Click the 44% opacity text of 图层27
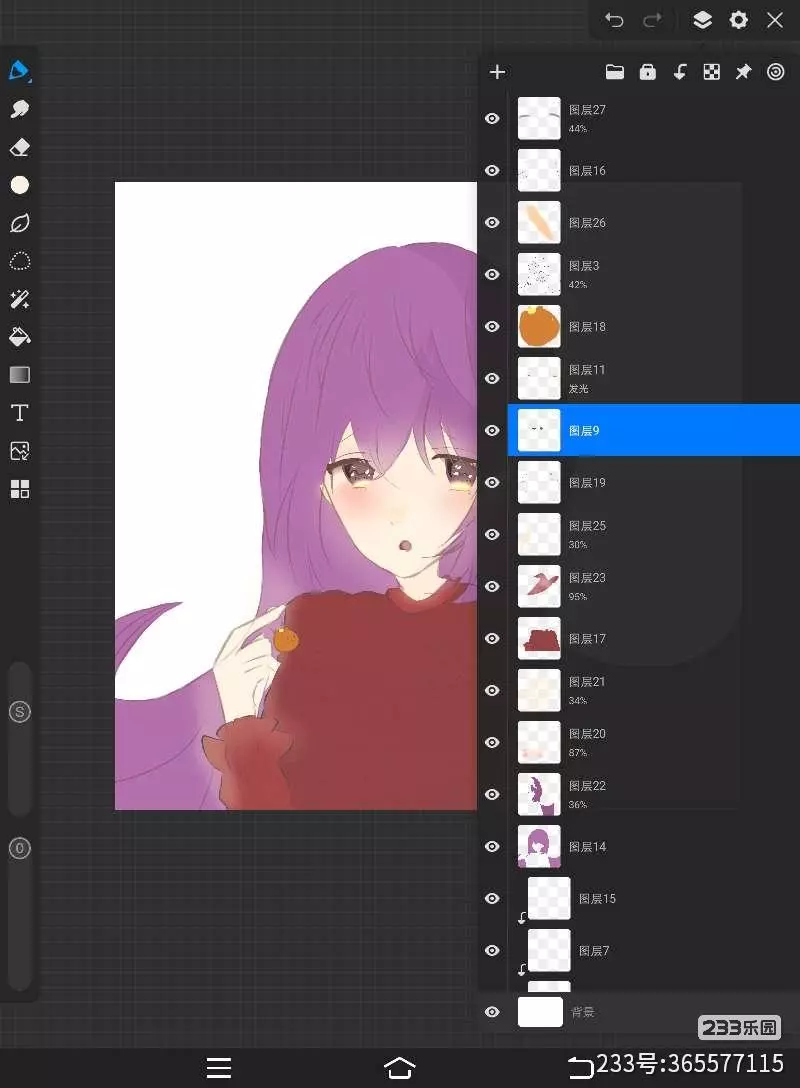800x1088 pixels. click(577, 128)
